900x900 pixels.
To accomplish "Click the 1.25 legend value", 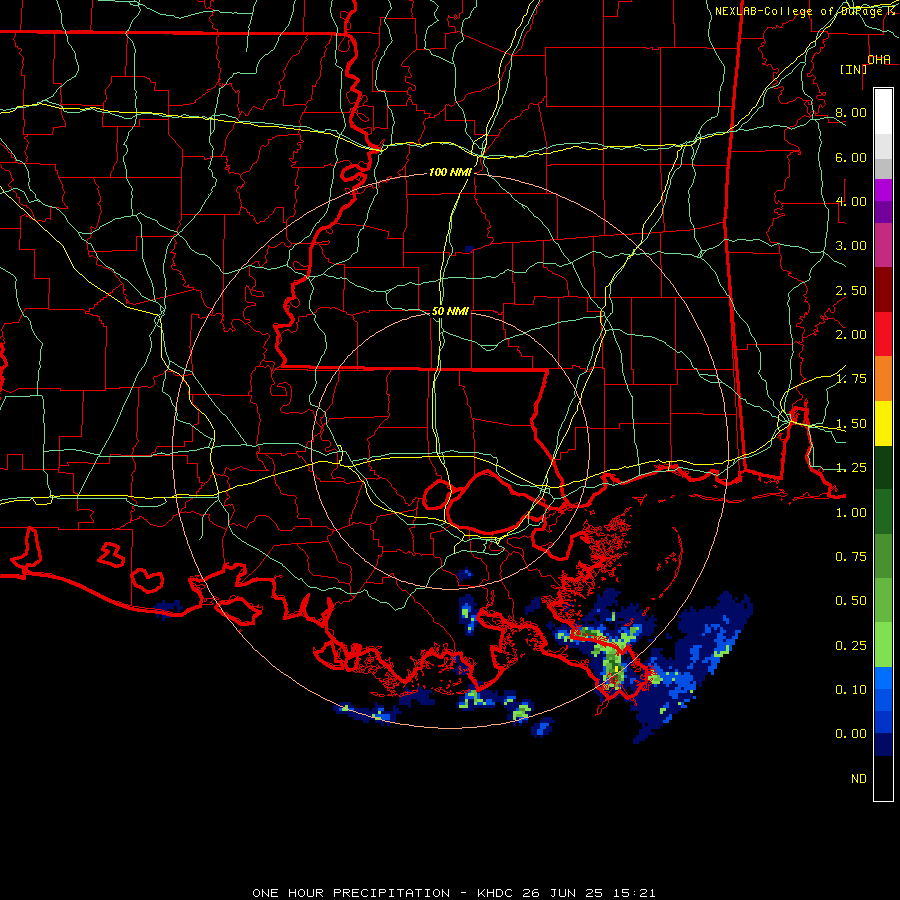I will click(x=851, y=468).
